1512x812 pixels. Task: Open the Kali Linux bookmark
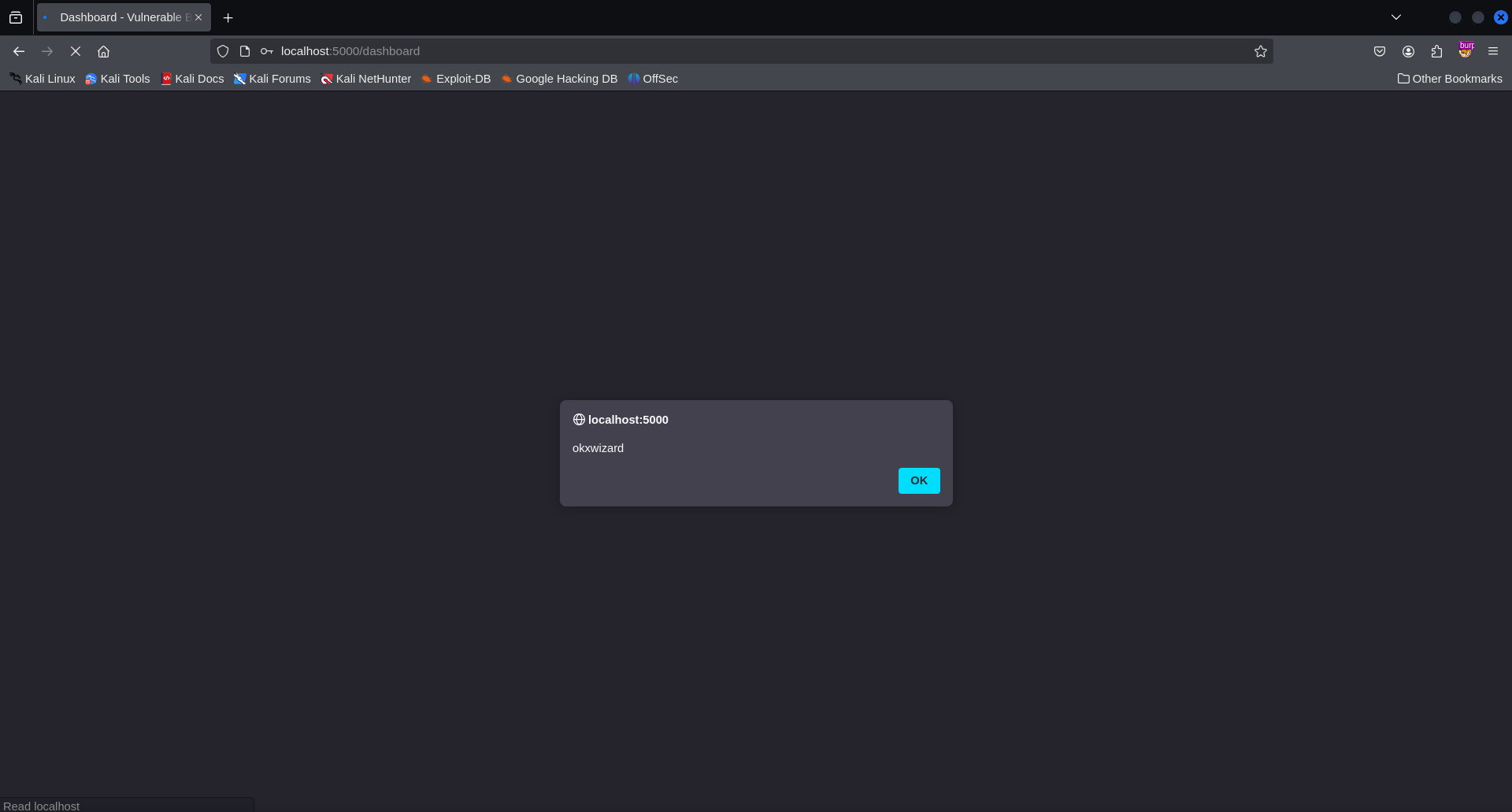click(43, 79)
